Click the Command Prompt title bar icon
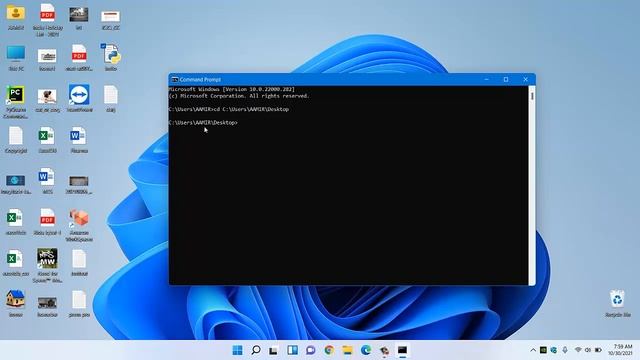Viewport: 640px width, 360px height. pos(175,80)
